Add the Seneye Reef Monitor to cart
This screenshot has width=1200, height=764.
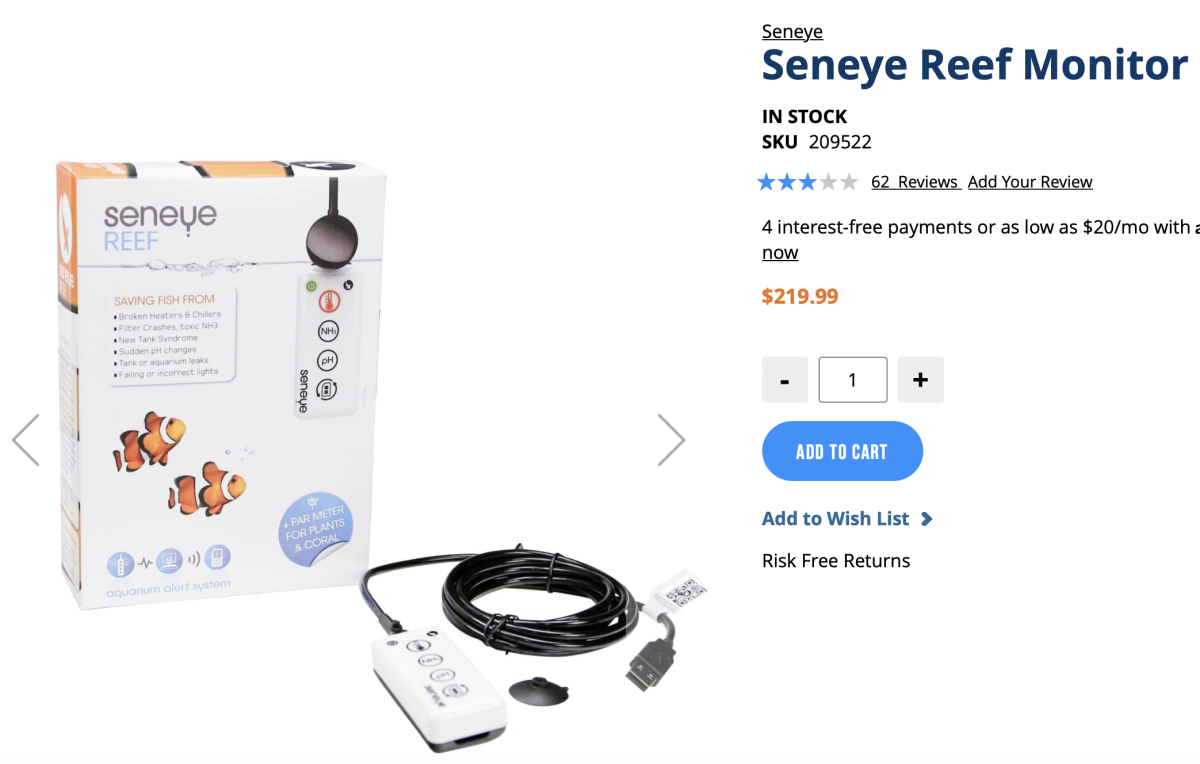coord(842,451)
